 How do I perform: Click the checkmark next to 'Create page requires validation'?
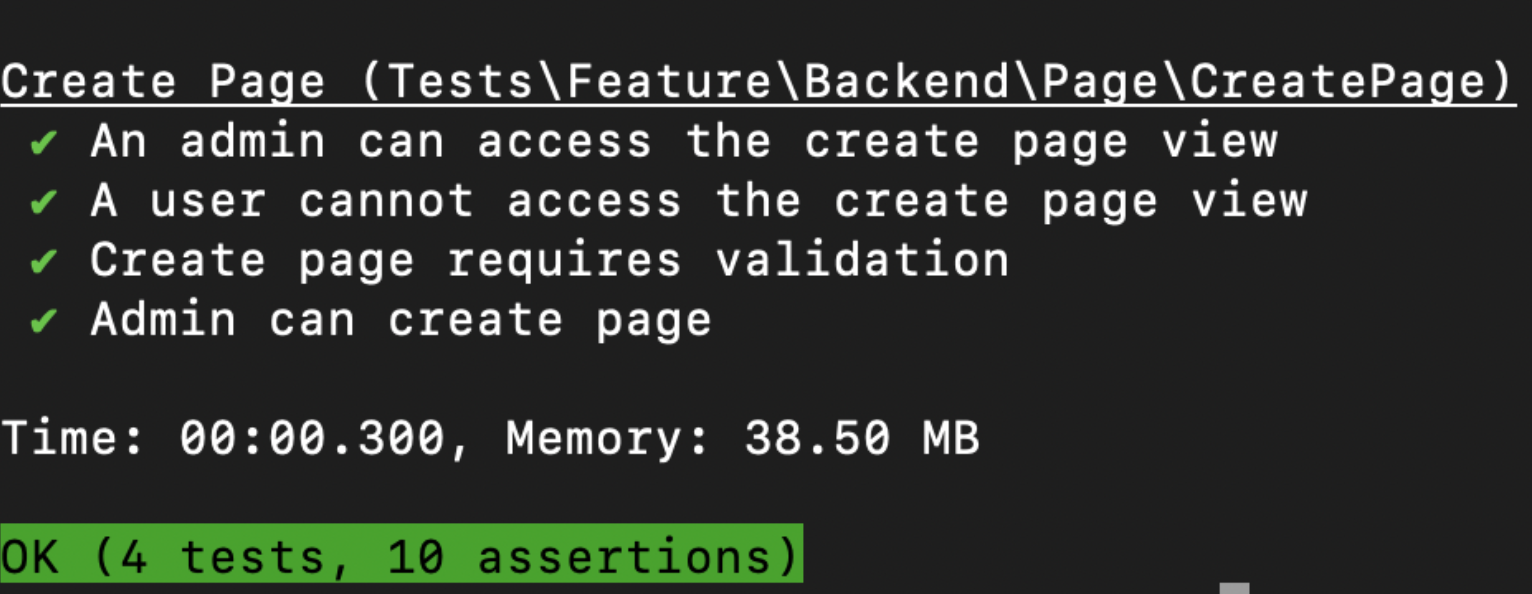click(43, 262)
